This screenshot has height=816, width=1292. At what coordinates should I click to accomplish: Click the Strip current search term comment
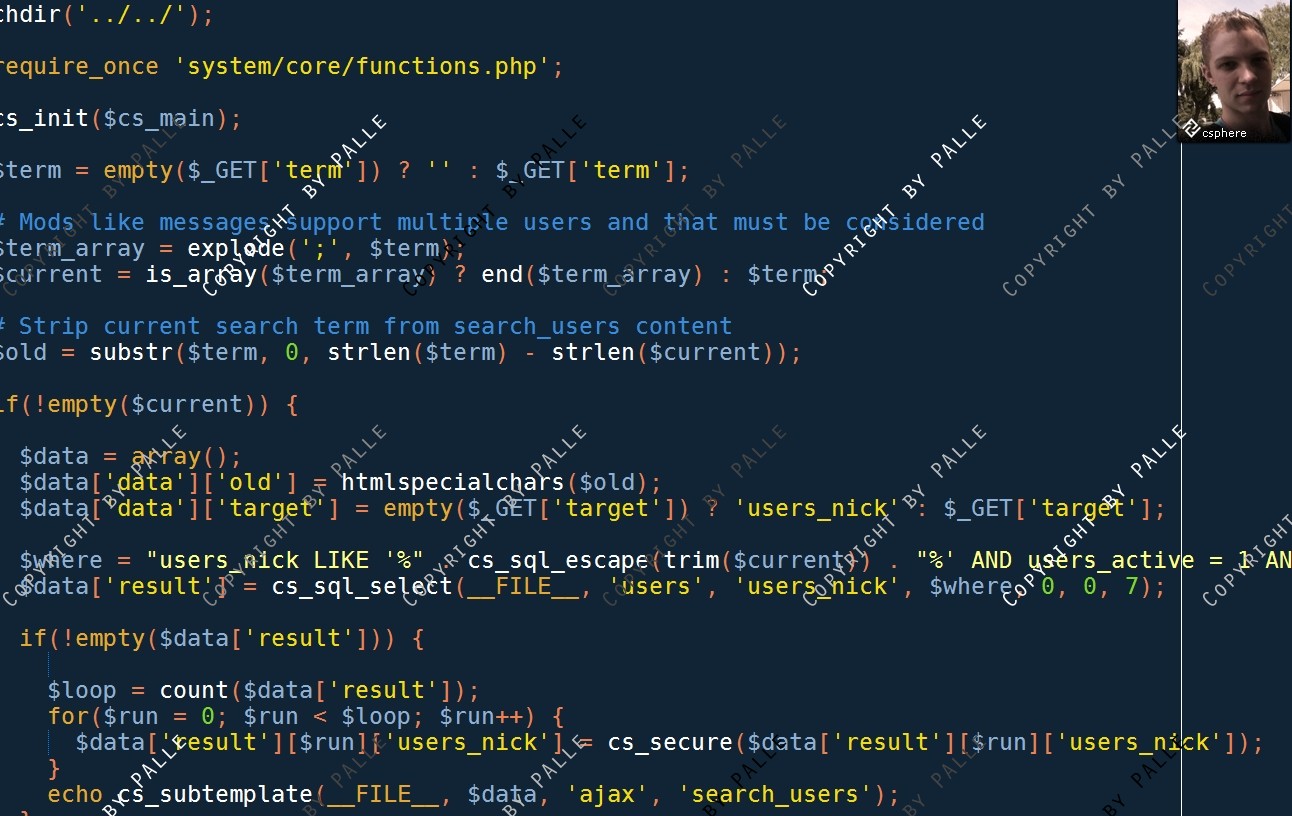click(x=365, y=326)
